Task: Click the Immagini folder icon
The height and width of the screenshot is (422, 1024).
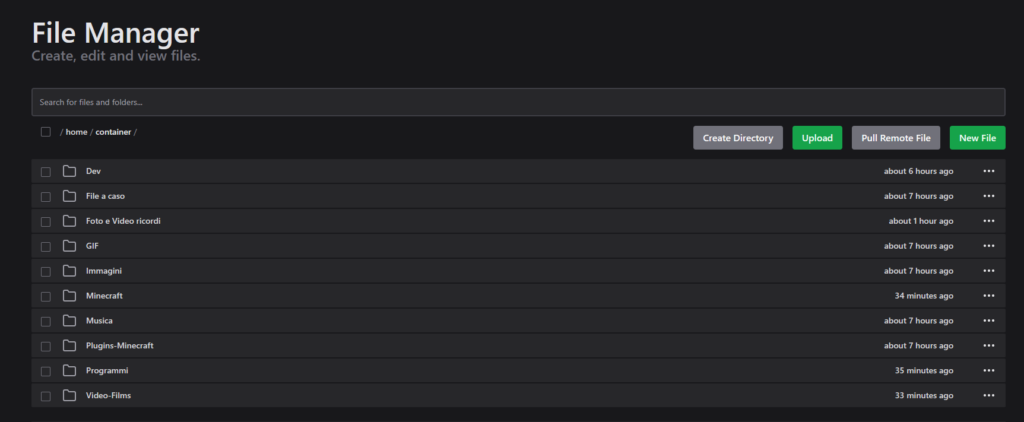Action: [x=69, y=271]
